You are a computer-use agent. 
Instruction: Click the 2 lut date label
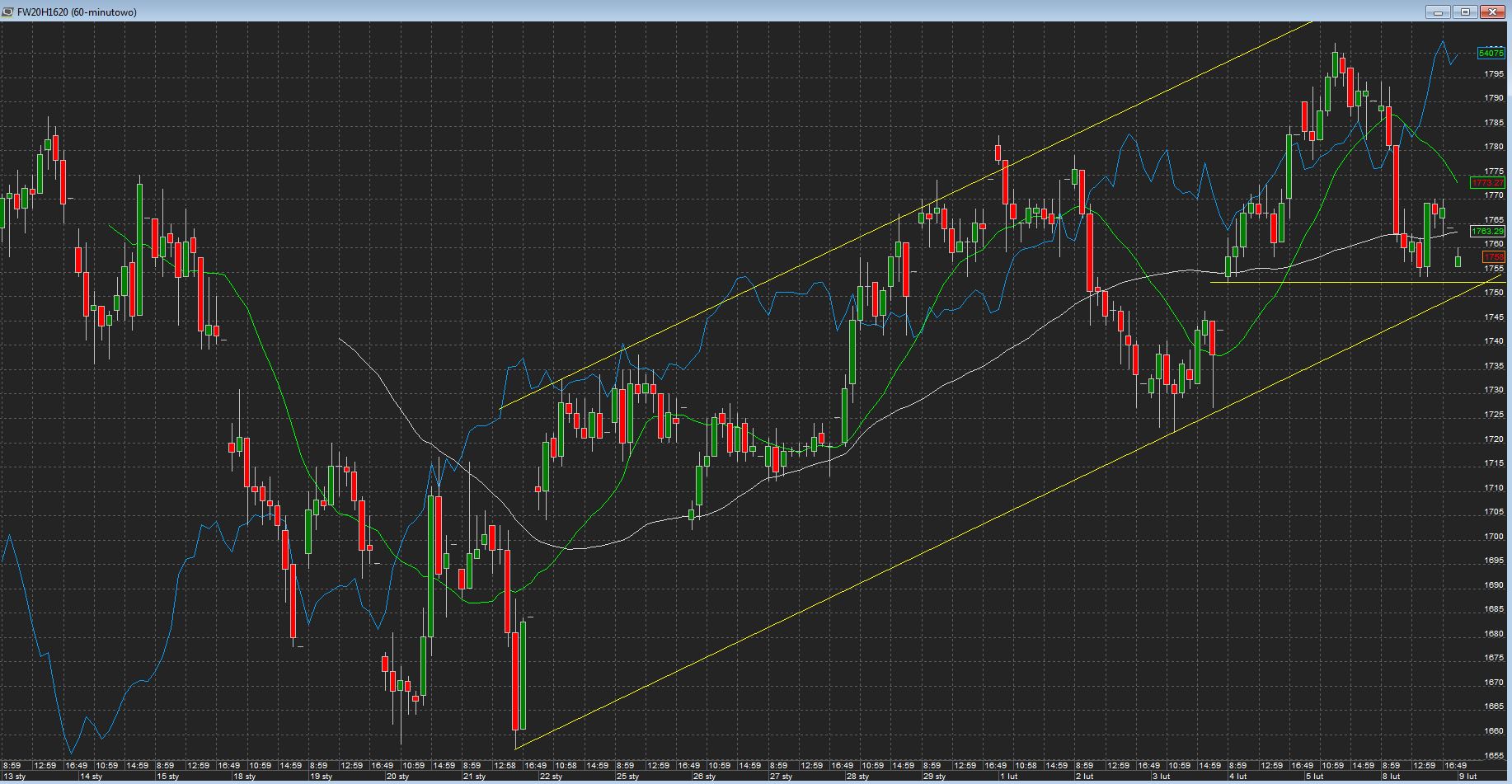coord(1086,777)
